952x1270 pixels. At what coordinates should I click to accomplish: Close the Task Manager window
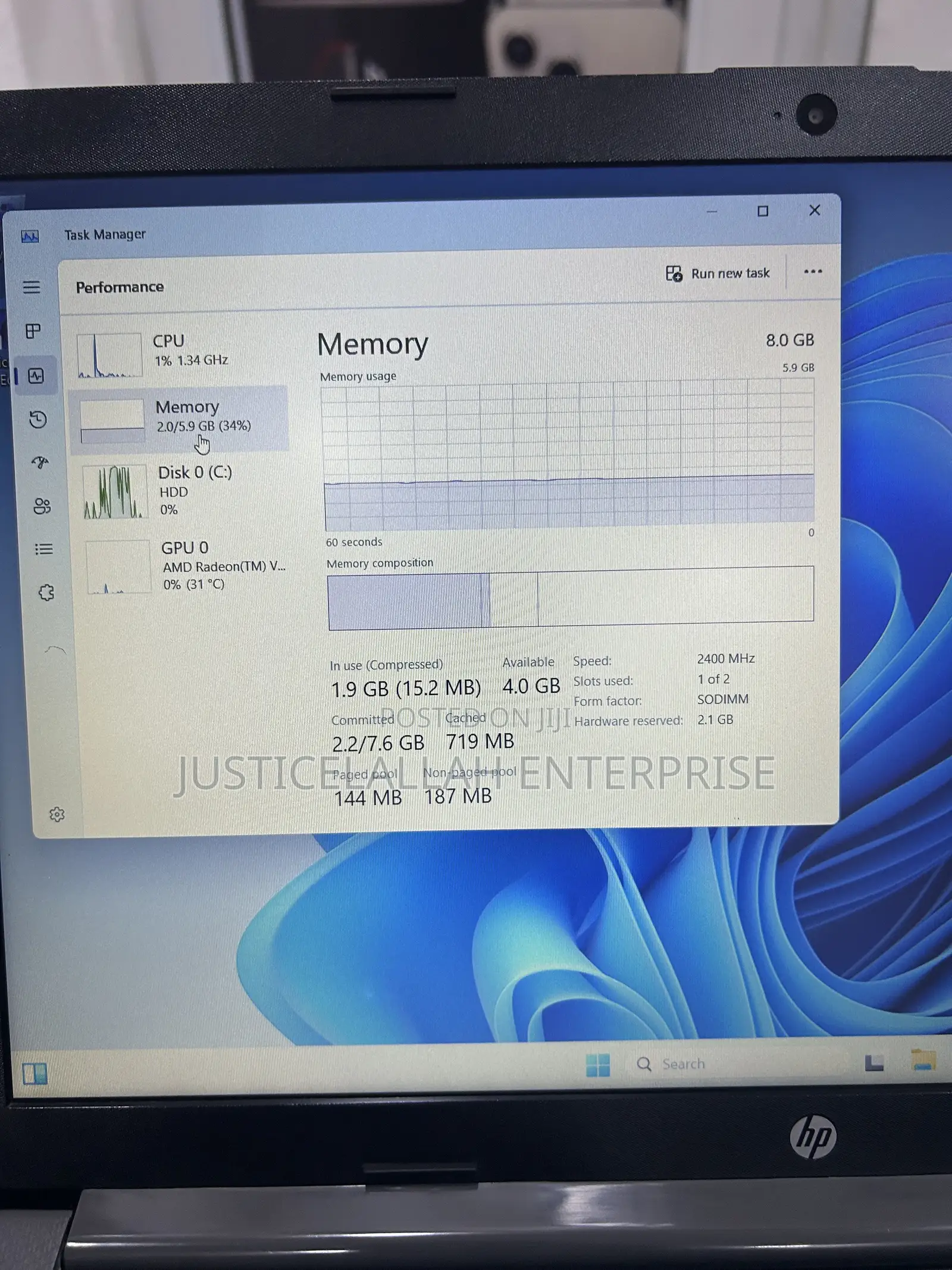point(815,210)
